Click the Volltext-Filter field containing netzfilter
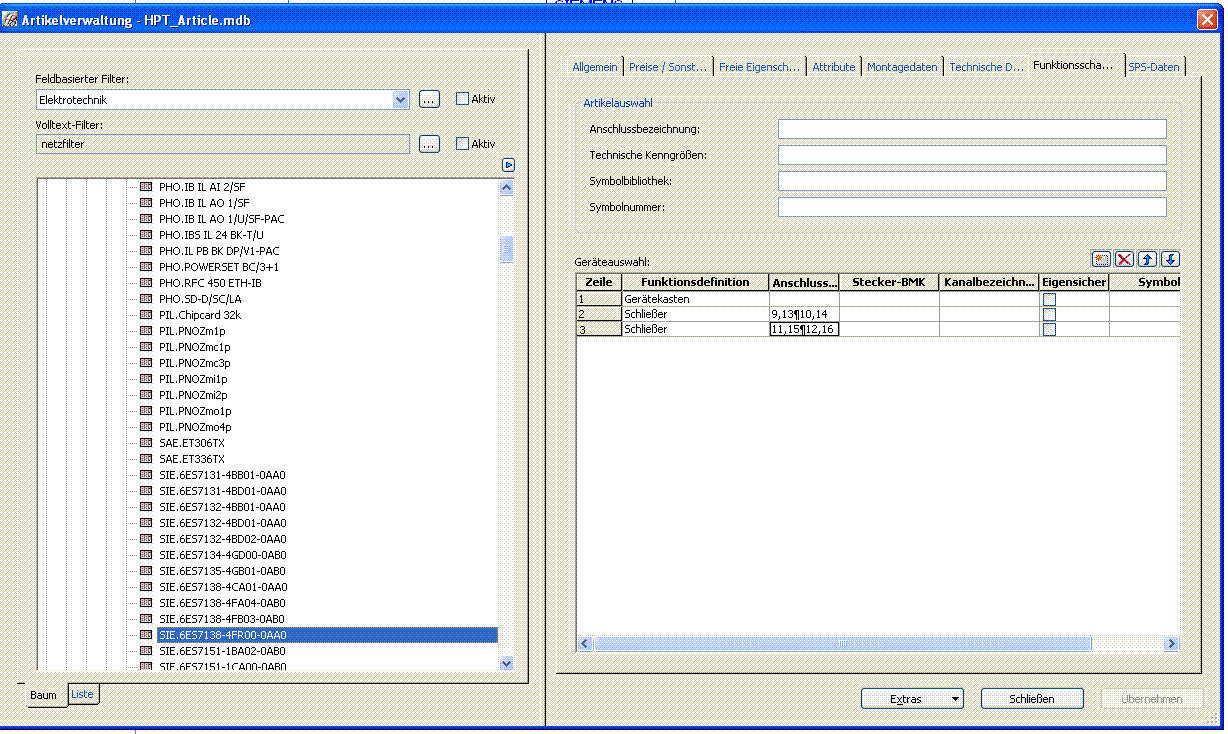The image size is (1228, 734). pyautogui.click(x=222, y=145)
